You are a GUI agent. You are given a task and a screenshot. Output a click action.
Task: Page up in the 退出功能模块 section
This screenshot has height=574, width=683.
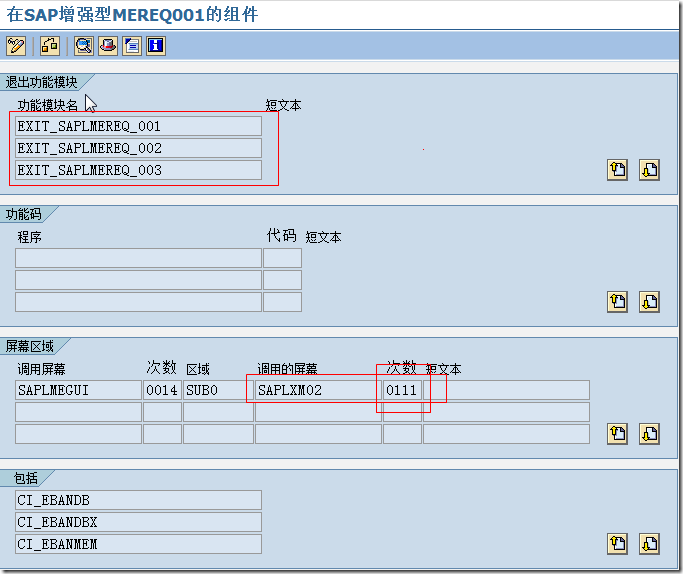pyautogui.click(x=618, y=170)
